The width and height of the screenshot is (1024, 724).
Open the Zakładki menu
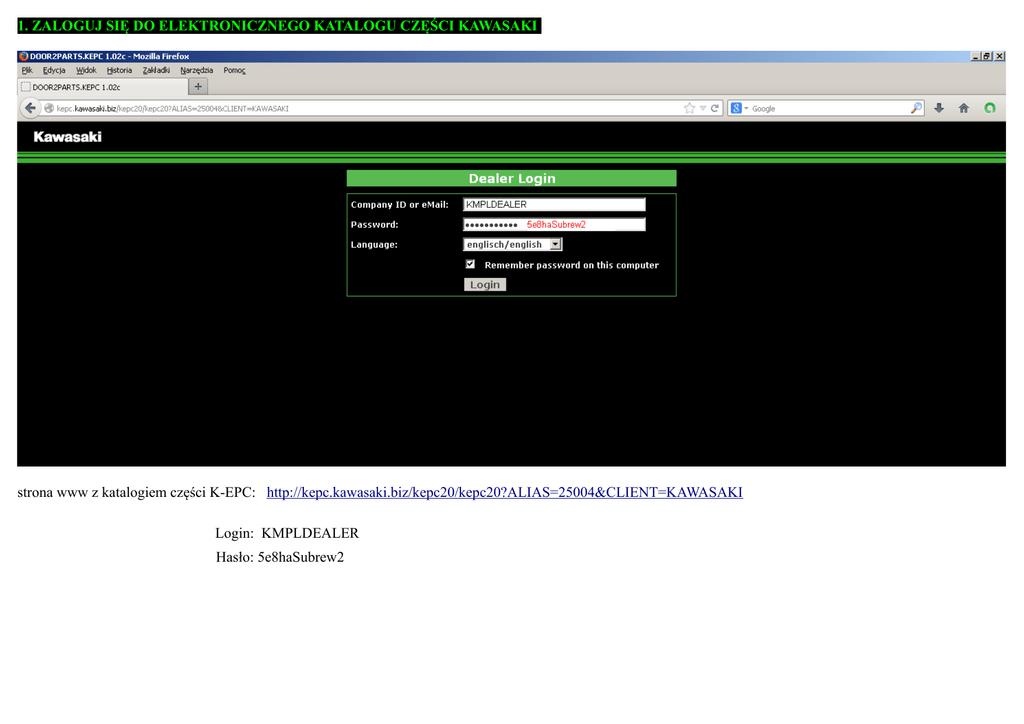(x=156, y=70)
